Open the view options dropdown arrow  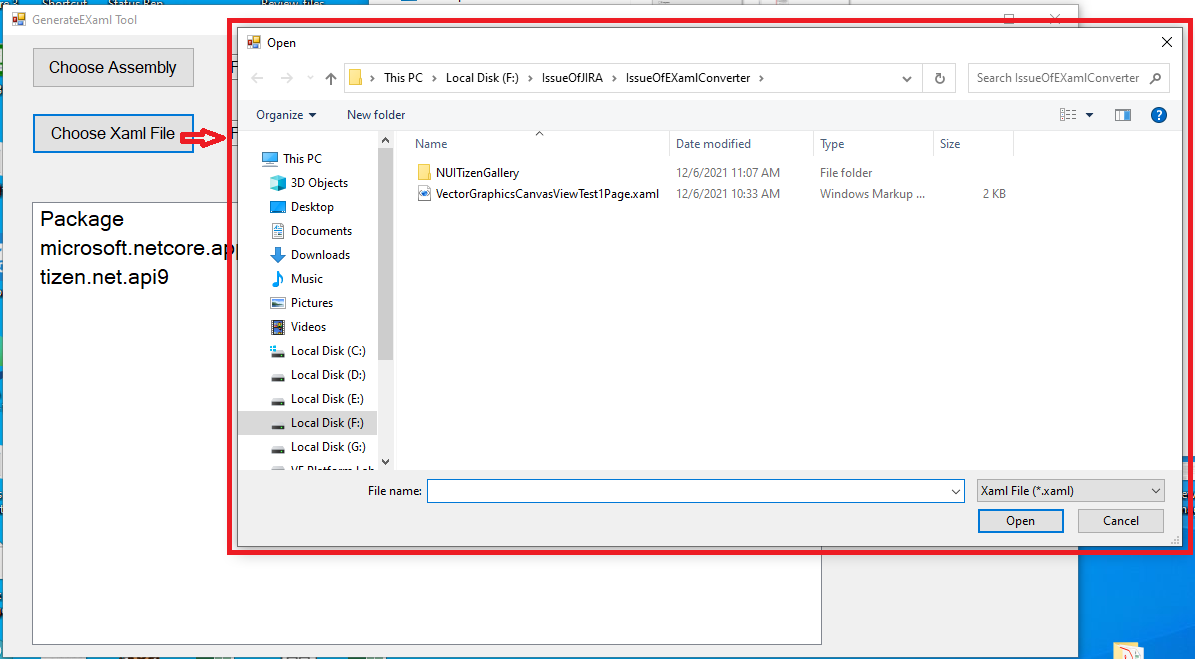tap(1089, 115)
